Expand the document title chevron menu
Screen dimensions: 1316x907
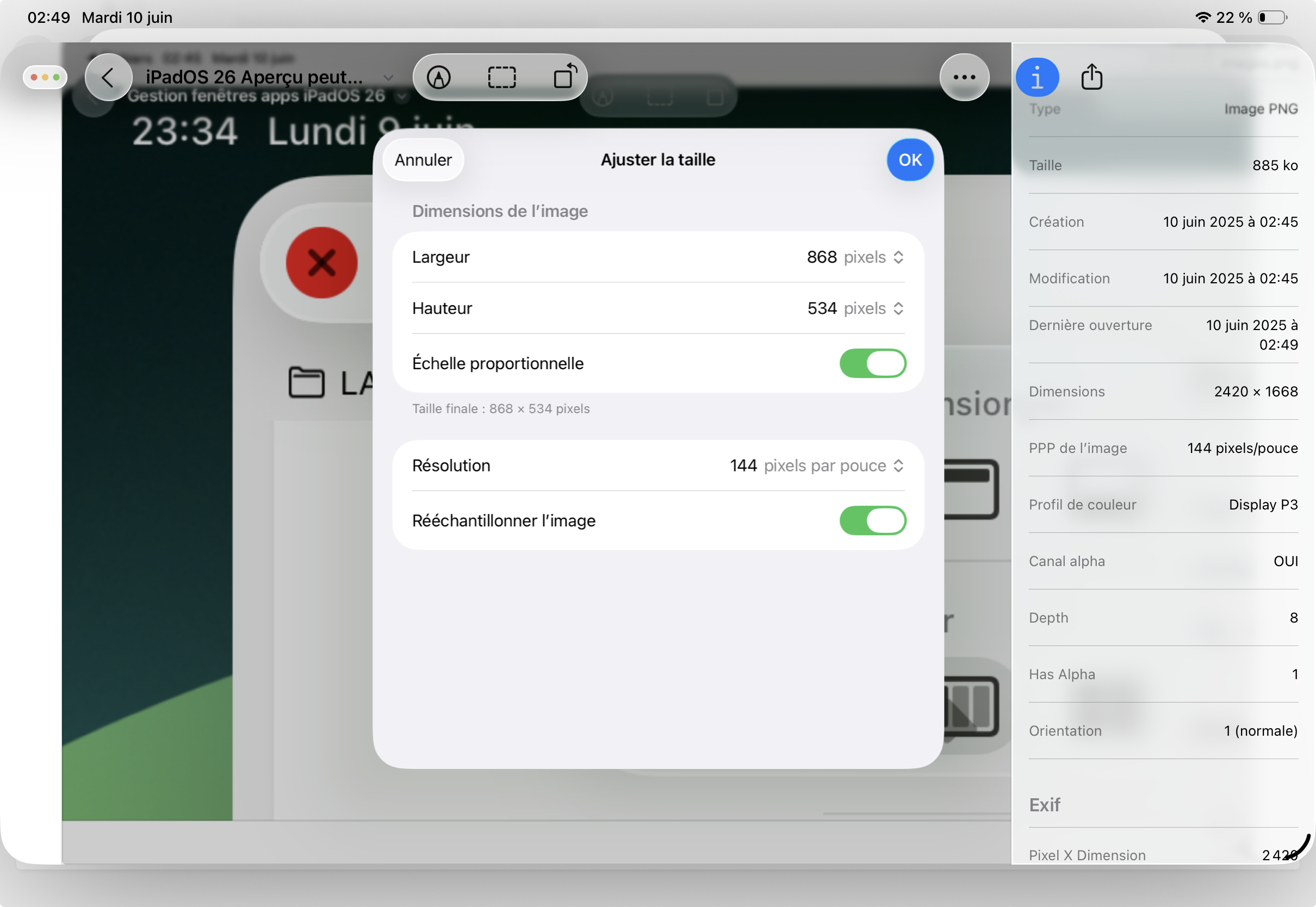tap(388, 77)
